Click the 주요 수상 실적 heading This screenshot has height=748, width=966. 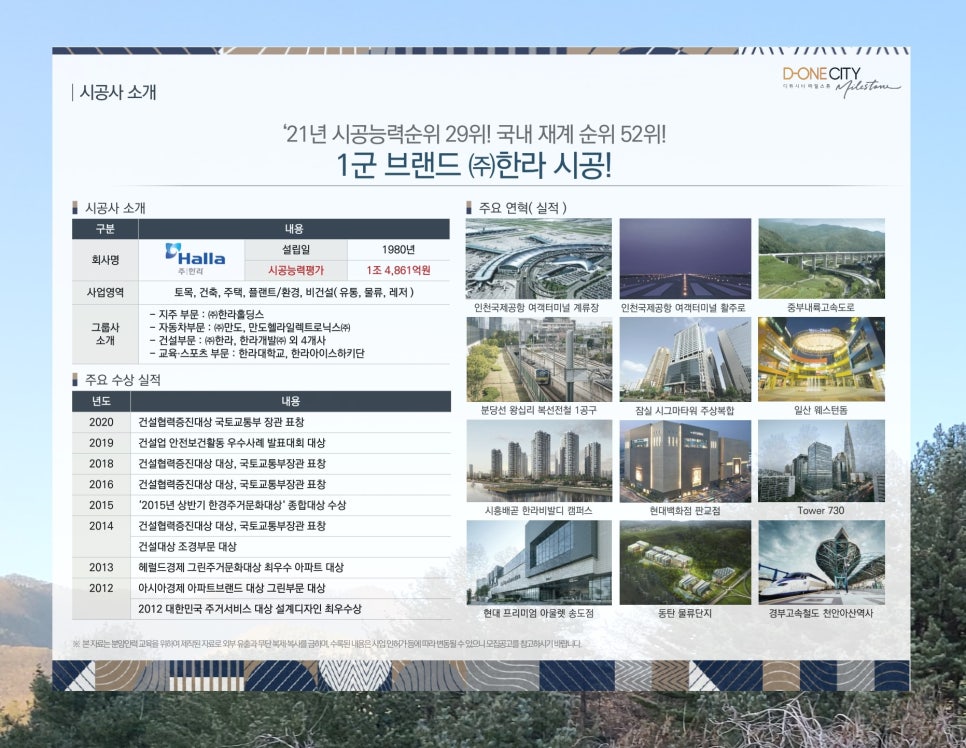[123, 380]
